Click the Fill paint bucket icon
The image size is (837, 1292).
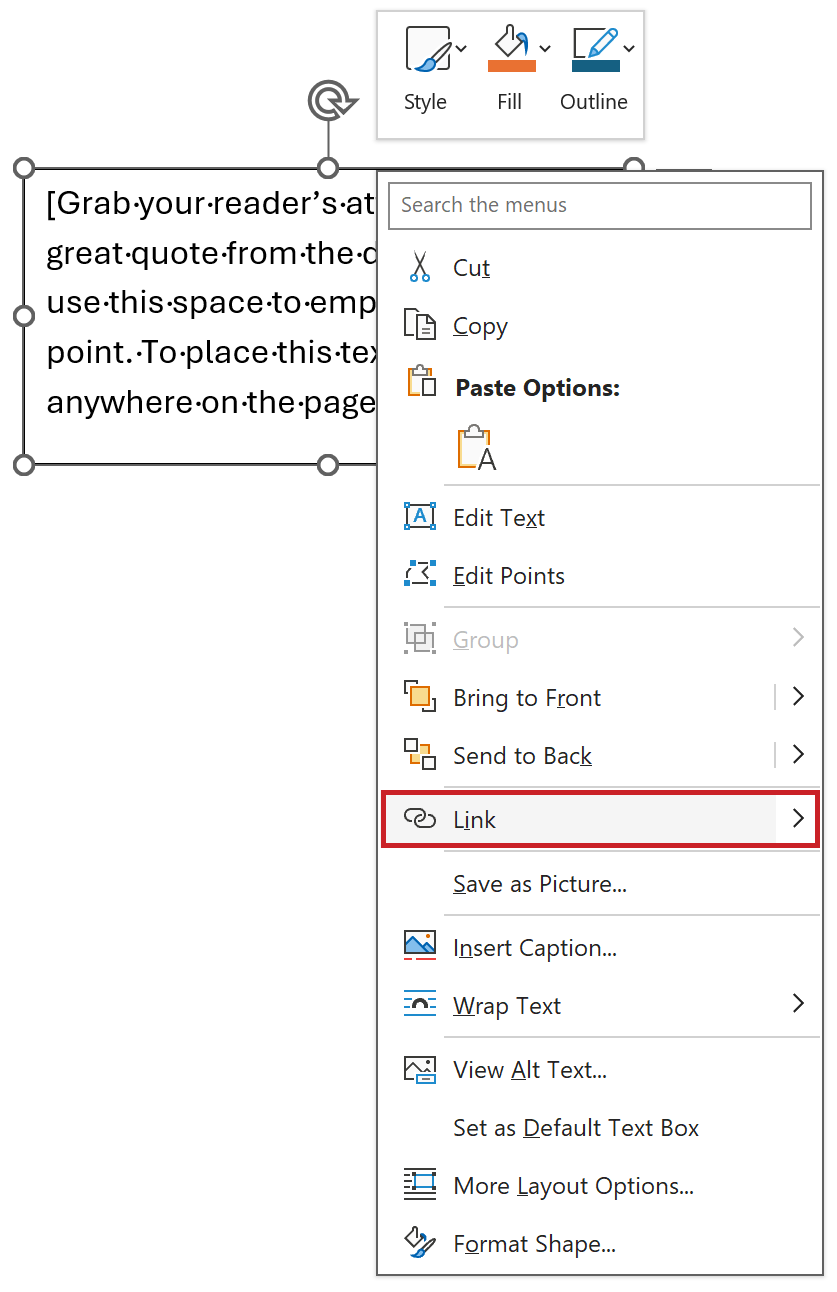point(511,43)
